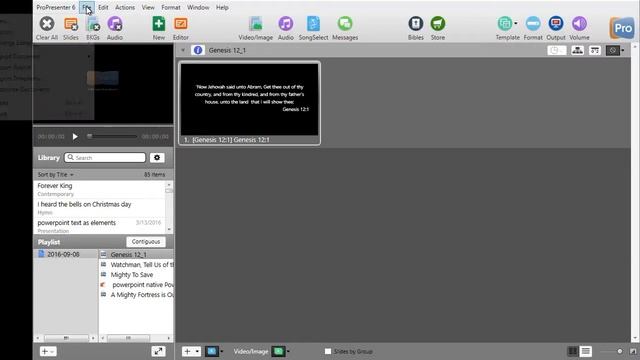Open the add playlist plus dropdown

(x=48, y=351)
